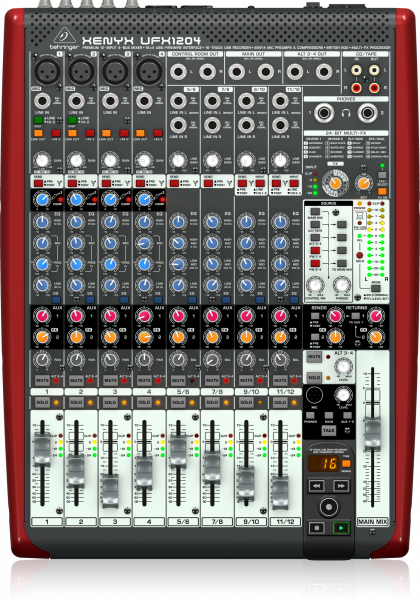
Task: Toggle the red FW 1-2 source button
Action: [315, 251]
